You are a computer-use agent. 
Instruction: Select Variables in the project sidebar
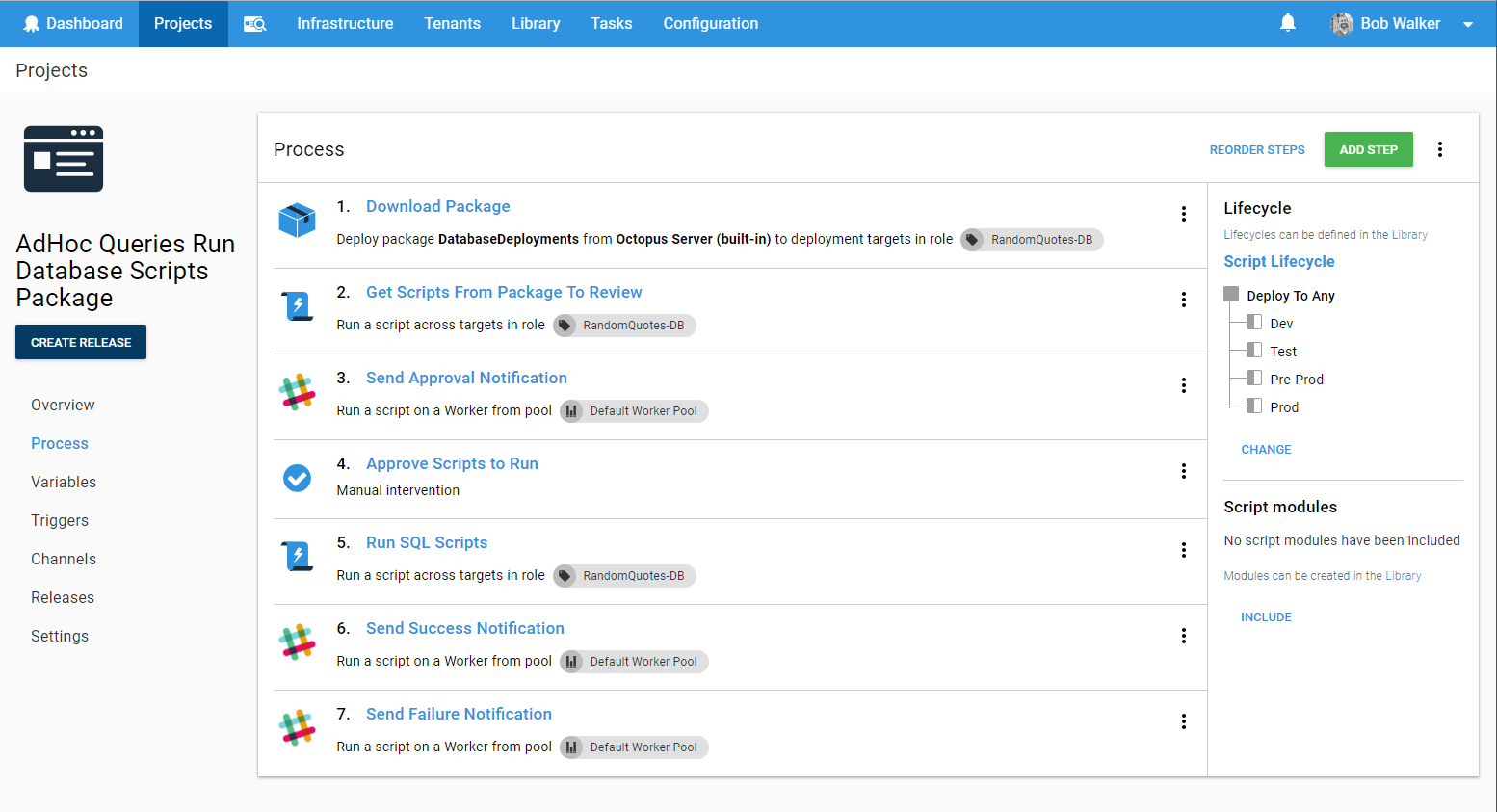pos(64,482)
